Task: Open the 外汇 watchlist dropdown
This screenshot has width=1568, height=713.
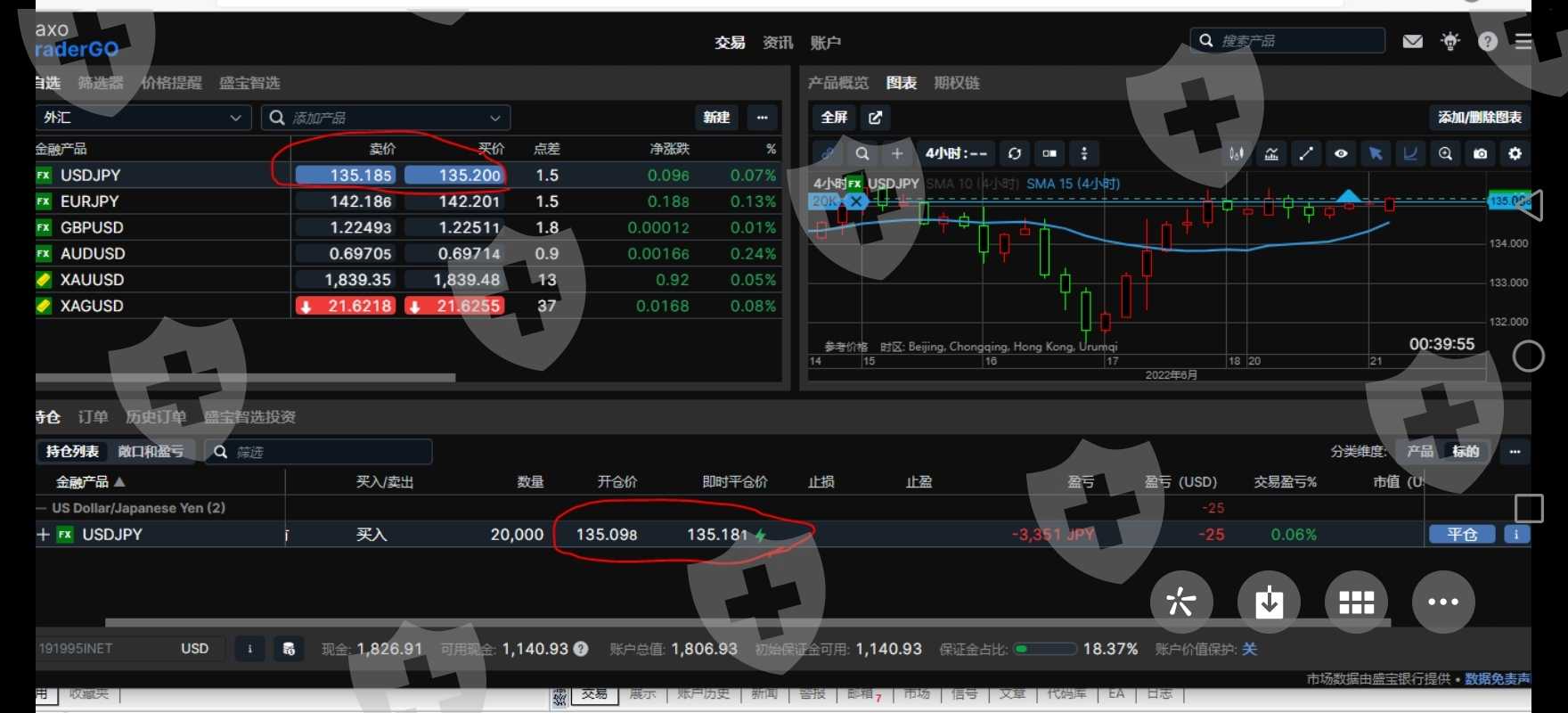Action: point(143,118)
